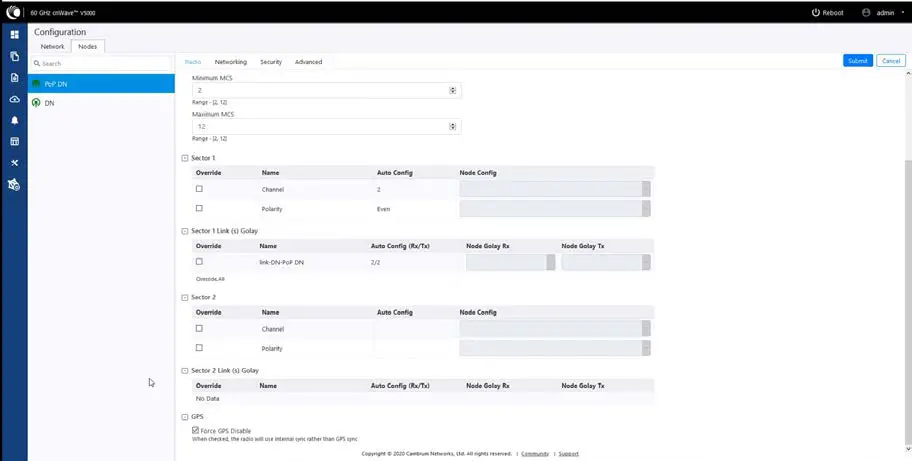Select the Radio sub-tab

[193, 62]
